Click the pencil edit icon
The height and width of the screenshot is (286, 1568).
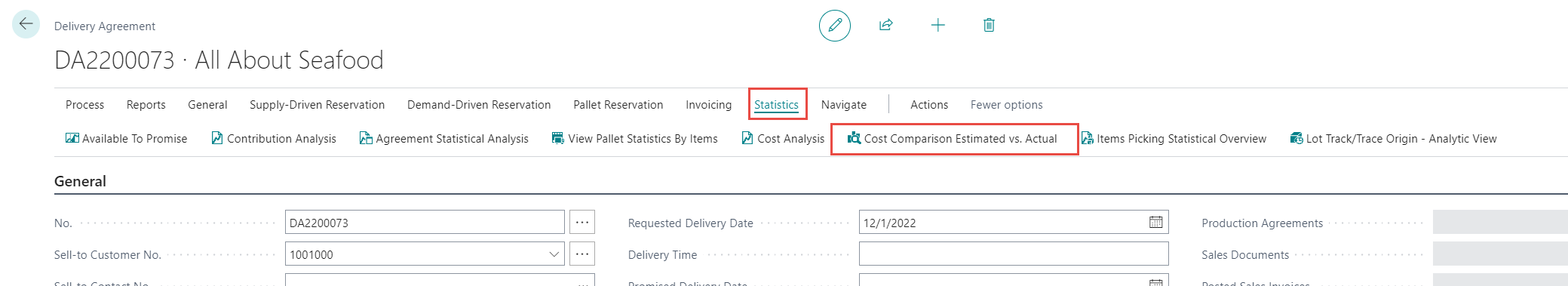click(x=835, y=26)
